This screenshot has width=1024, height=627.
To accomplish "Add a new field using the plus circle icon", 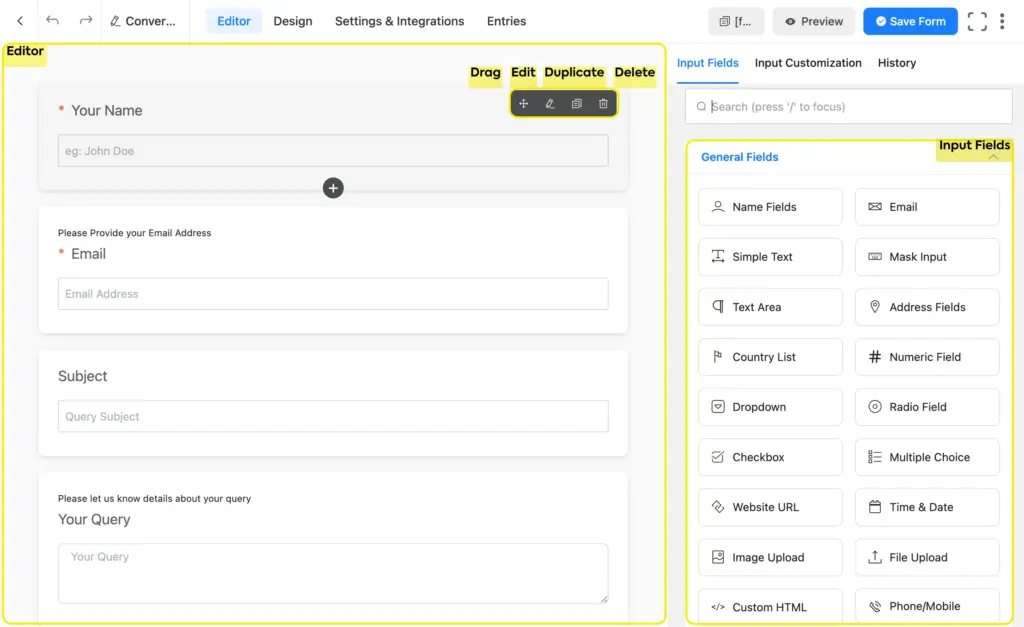I will click(x=333, y=188).
